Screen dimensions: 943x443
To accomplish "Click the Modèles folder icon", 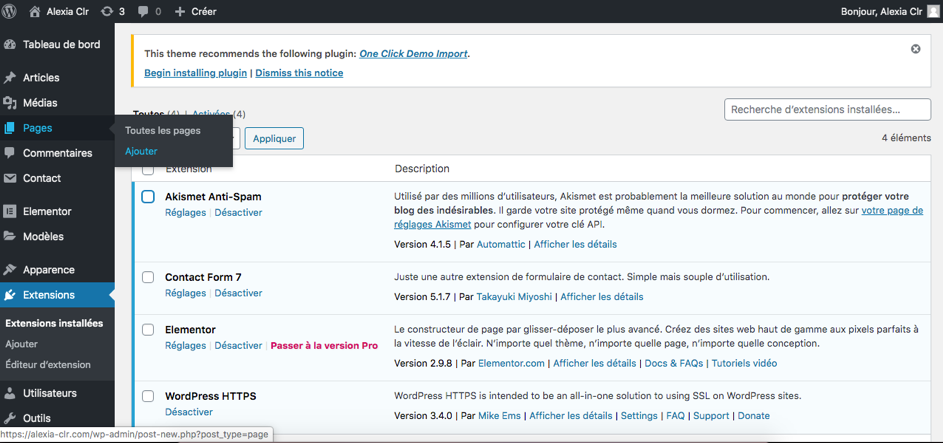I will pyautogui.click(x=10, y=236).
